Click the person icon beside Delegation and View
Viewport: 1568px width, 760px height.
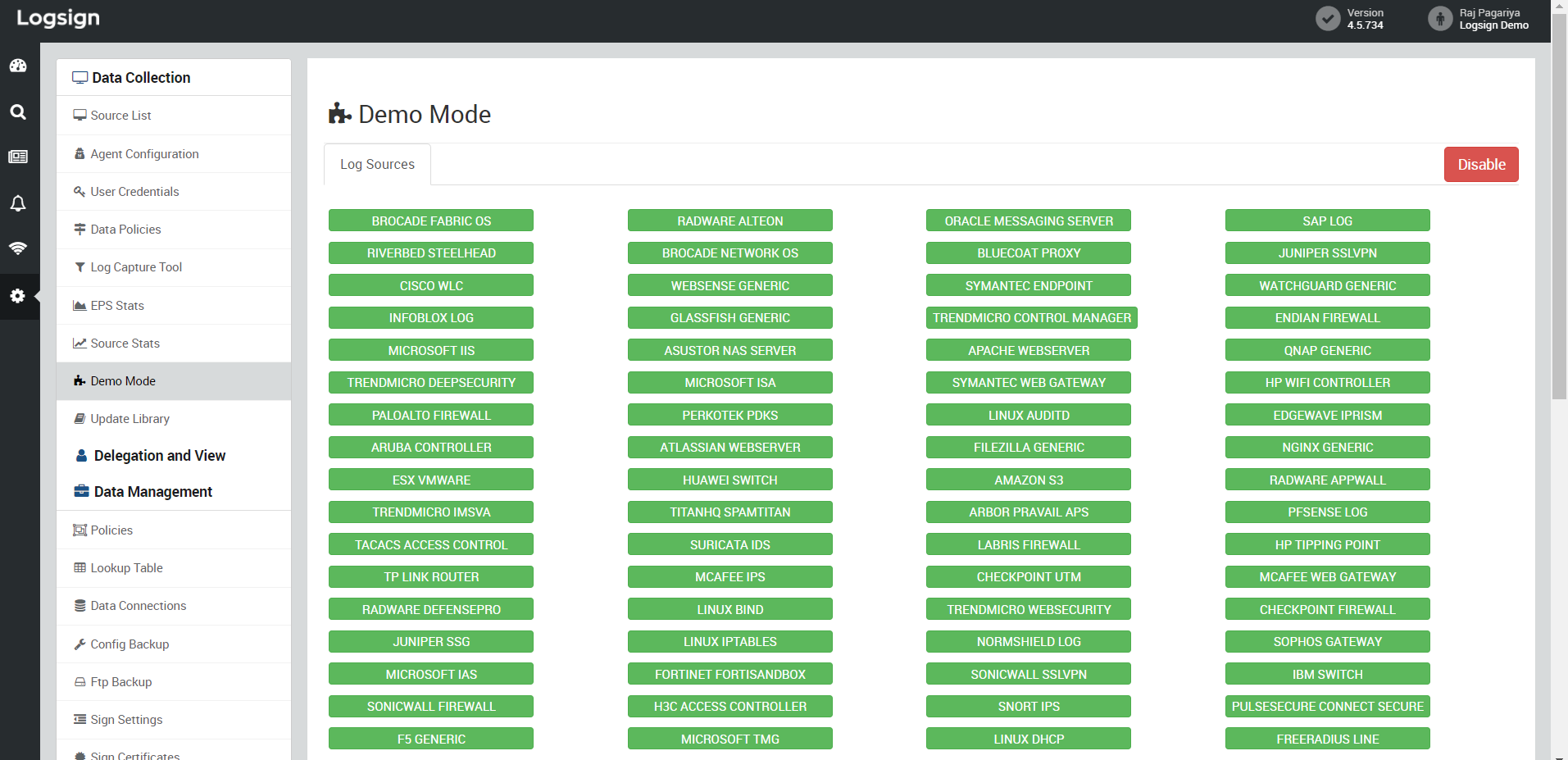81,456
